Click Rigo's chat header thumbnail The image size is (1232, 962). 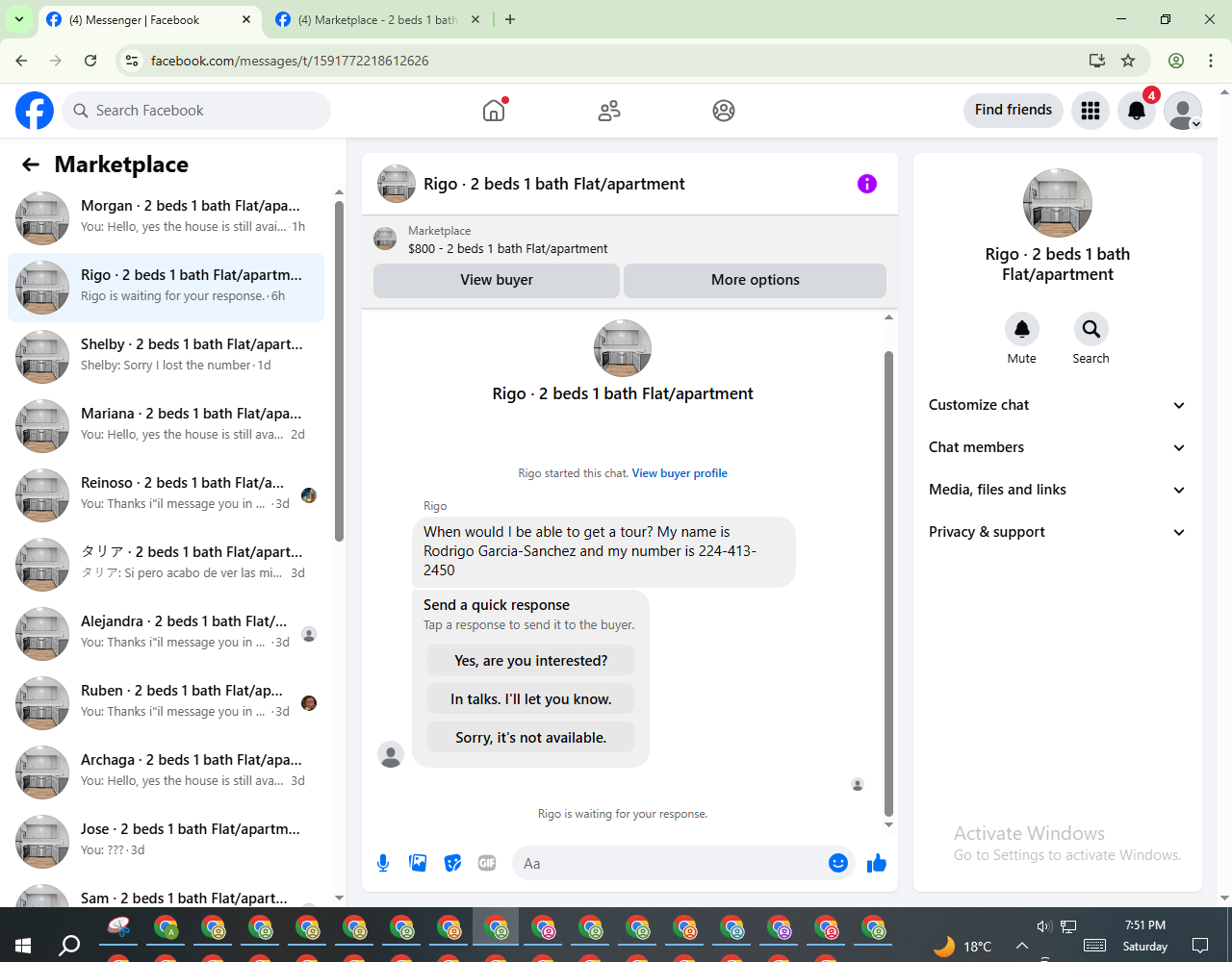(397, 184)
